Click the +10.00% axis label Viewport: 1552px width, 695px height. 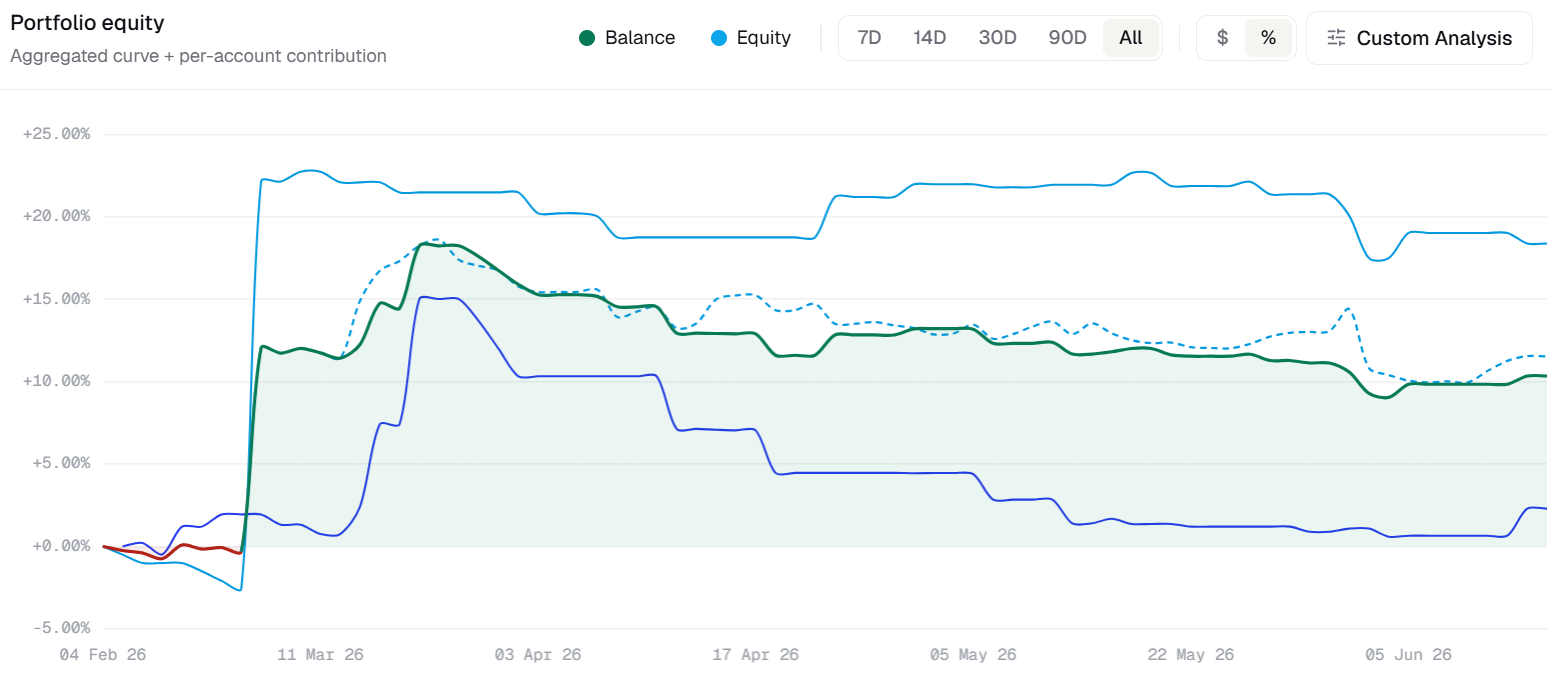(x=56, y=381)
